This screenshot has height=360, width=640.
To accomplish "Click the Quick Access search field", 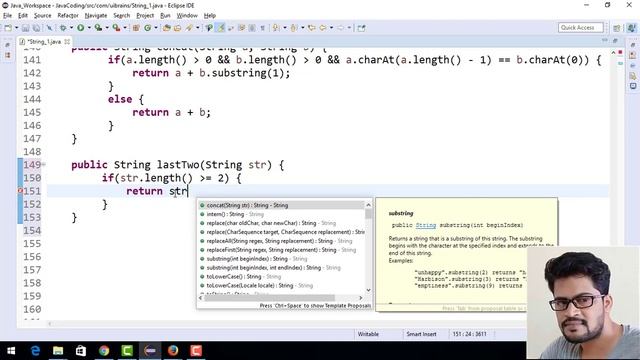I will pos(580,27).
